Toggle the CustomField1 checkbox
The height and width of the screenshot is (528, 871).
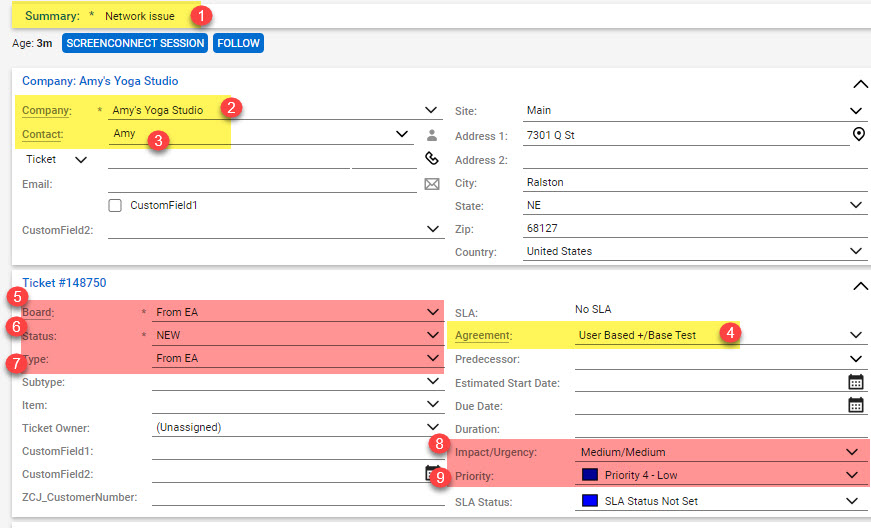pos(118,206)
